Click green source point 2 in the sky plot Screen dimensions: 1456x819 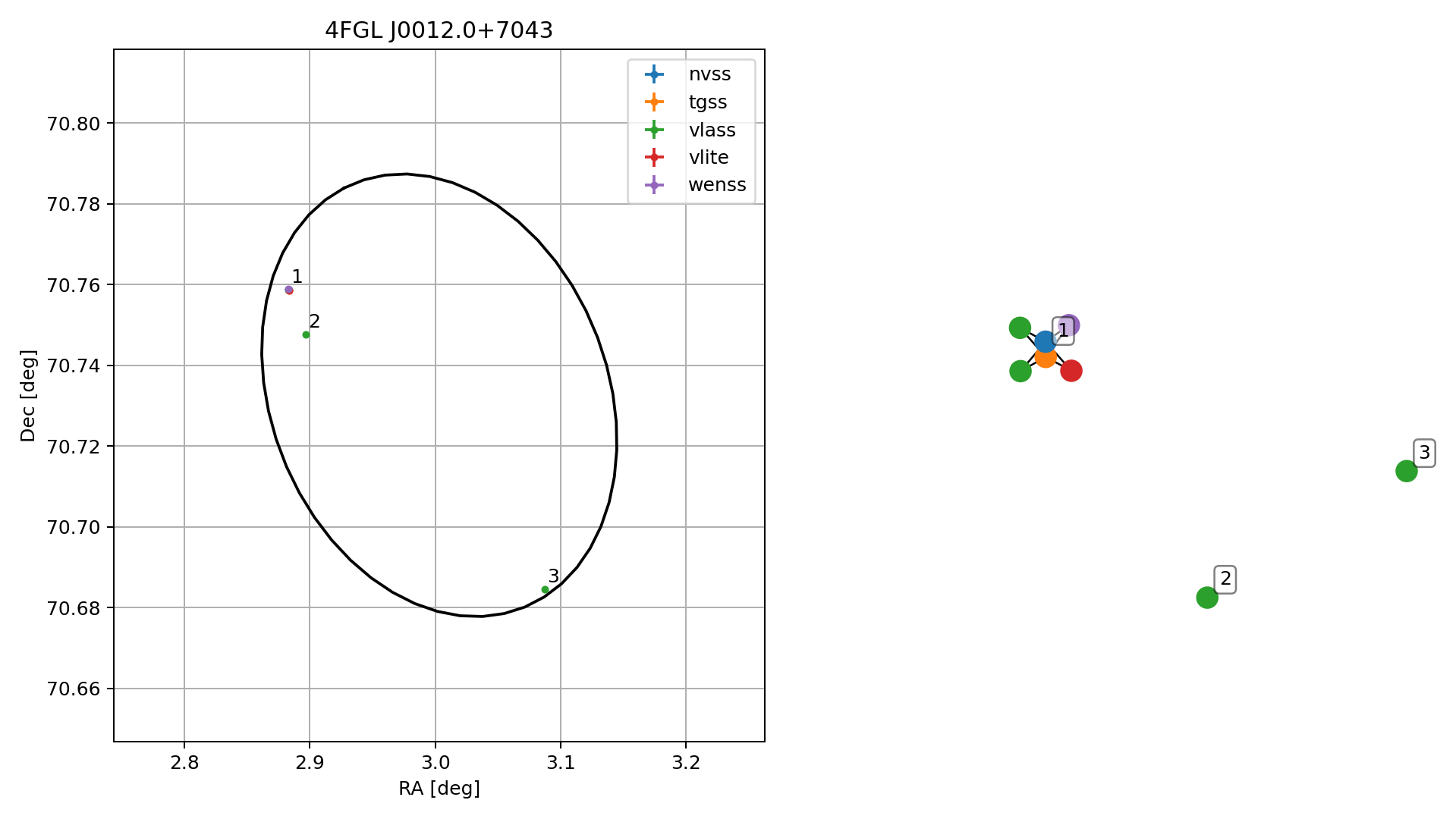tap(306, 334)
